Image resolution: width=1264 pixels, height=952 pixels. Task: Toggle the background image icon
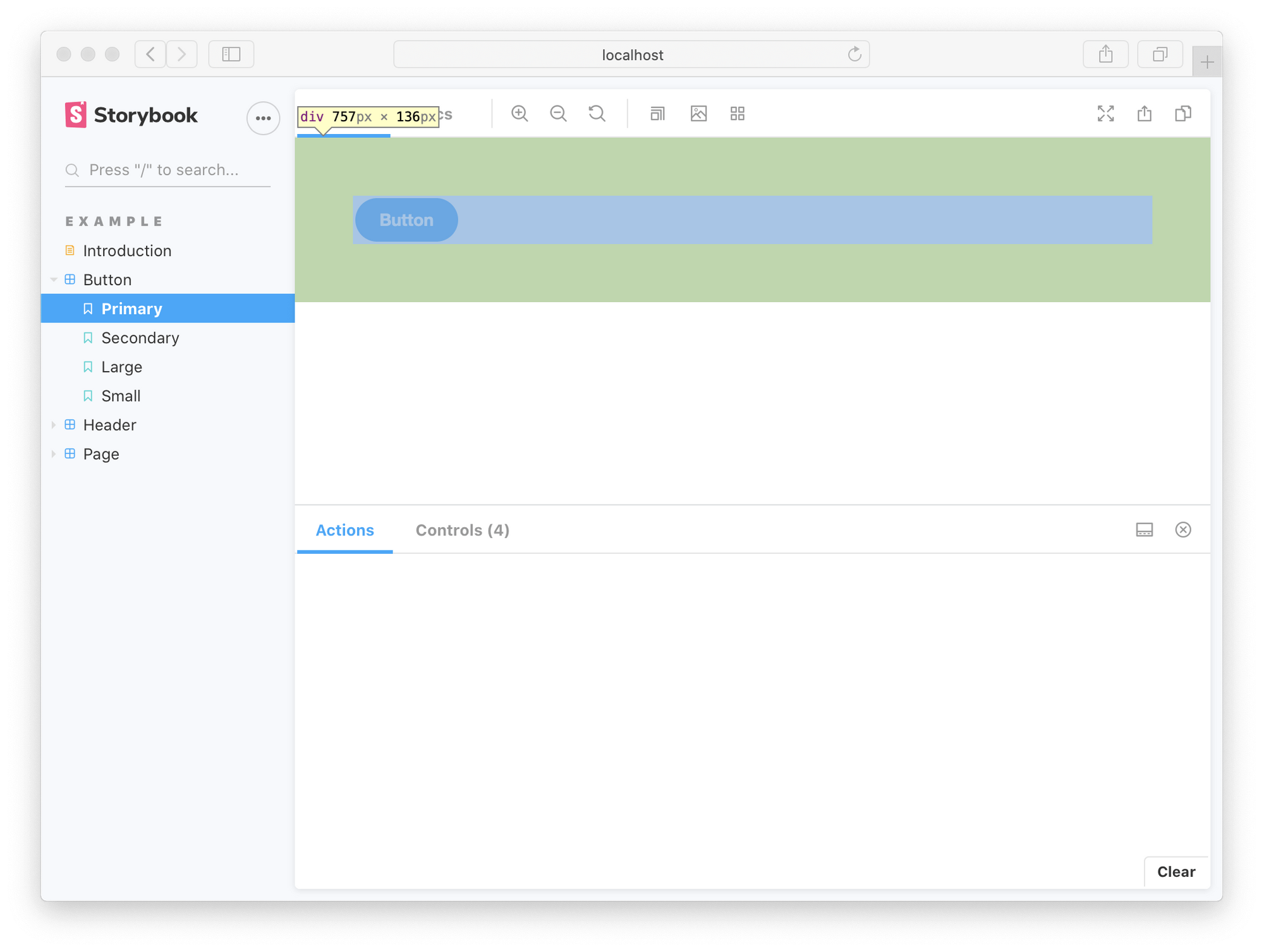pos(698,114)
